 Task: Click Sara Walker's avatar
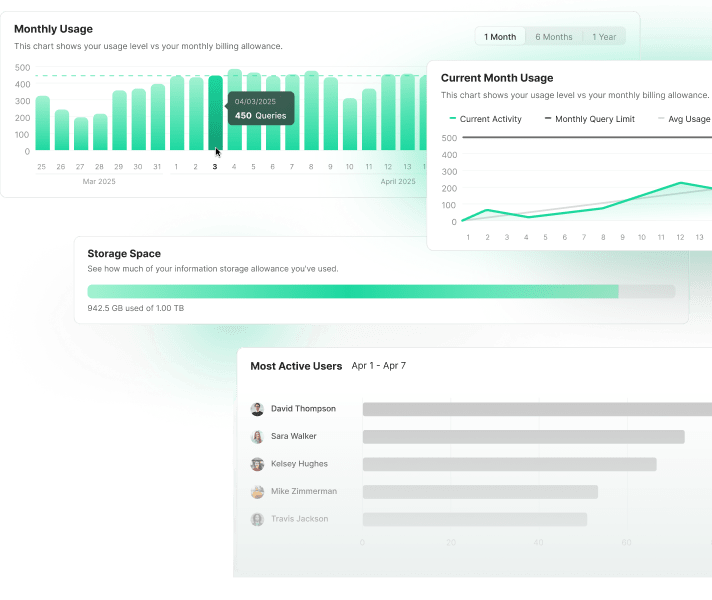coord(257,436)
